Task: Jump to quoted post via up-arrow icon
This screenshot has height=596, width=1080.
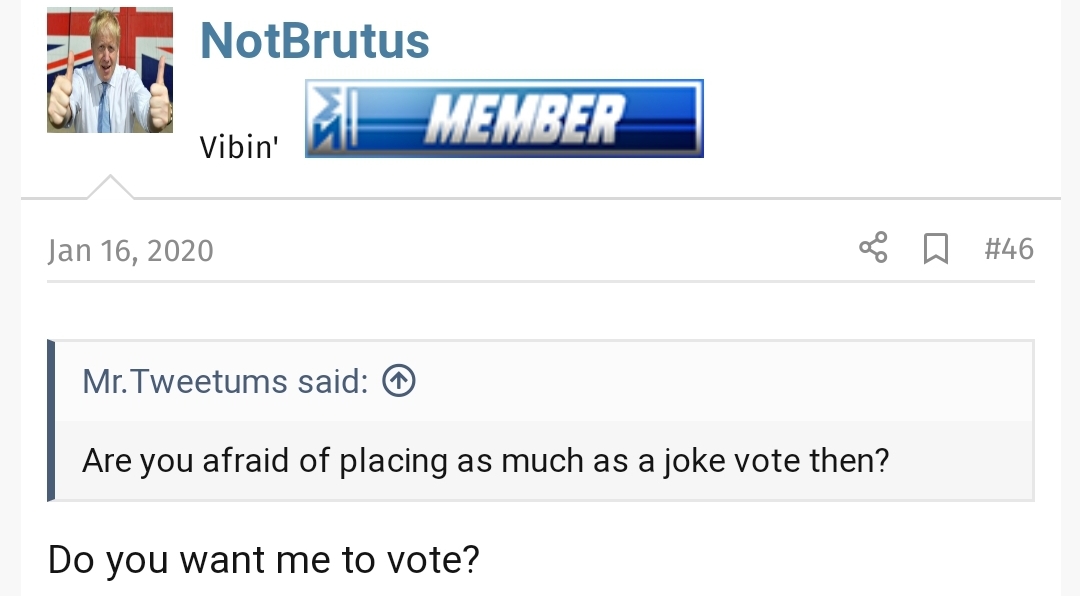Action: tap(399, 381)
